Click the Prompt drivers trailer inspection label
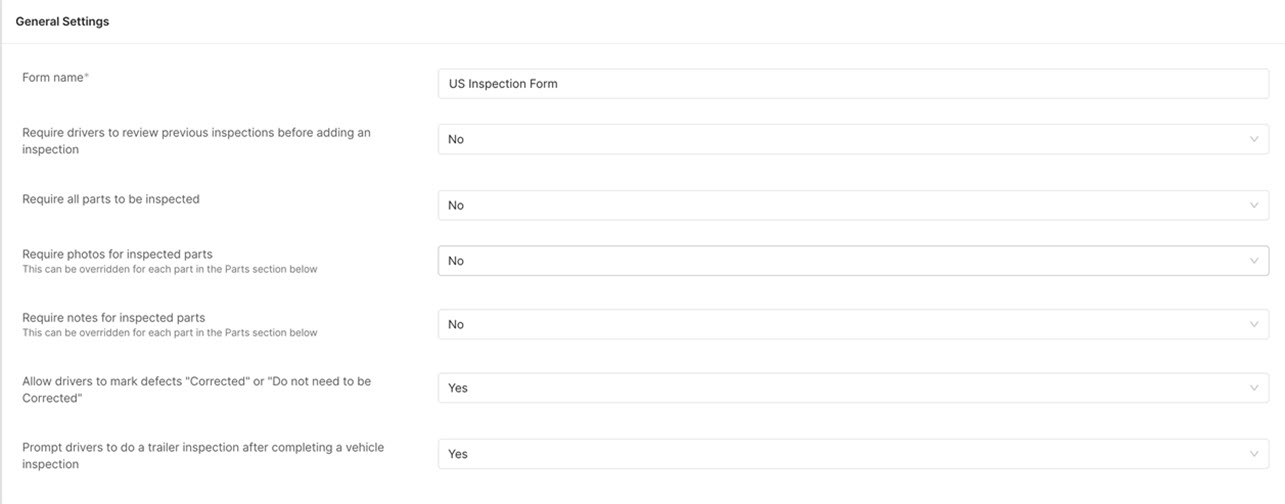This screenshot has height=504, width=1285. click(203, 455)
